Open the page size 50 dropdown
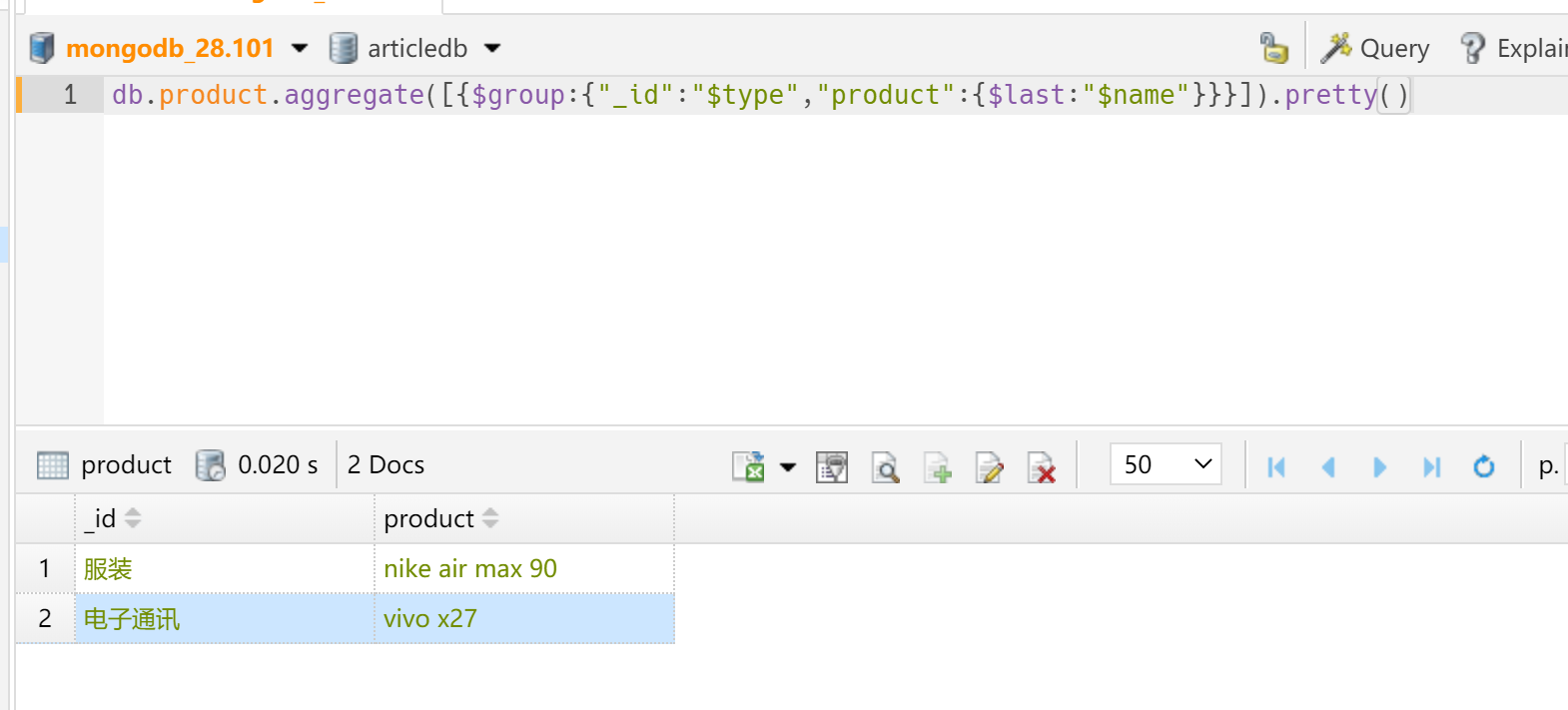Image resolution: width=1568 pixels, height=710 pixels. click(x=1166, y=464)
